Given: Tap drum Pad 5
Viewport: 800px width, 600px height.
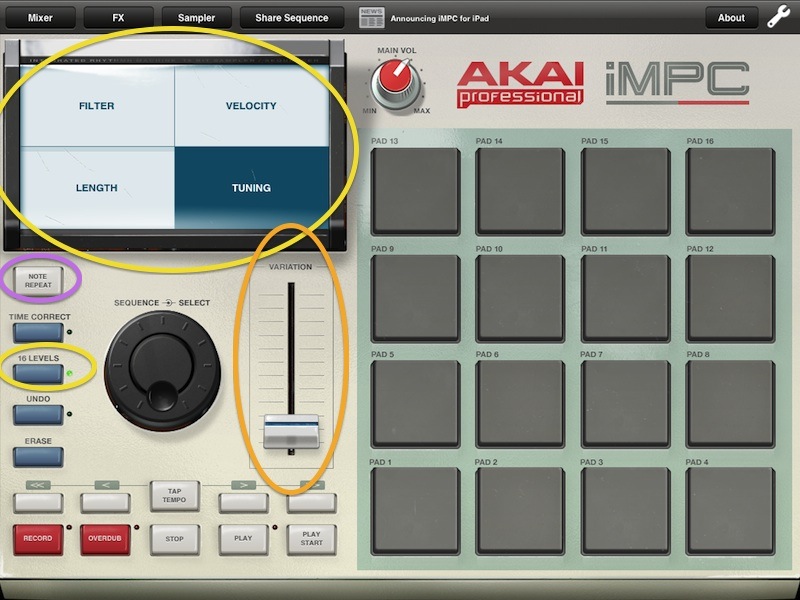Looking at the screenshot, I should coord(416,404).
